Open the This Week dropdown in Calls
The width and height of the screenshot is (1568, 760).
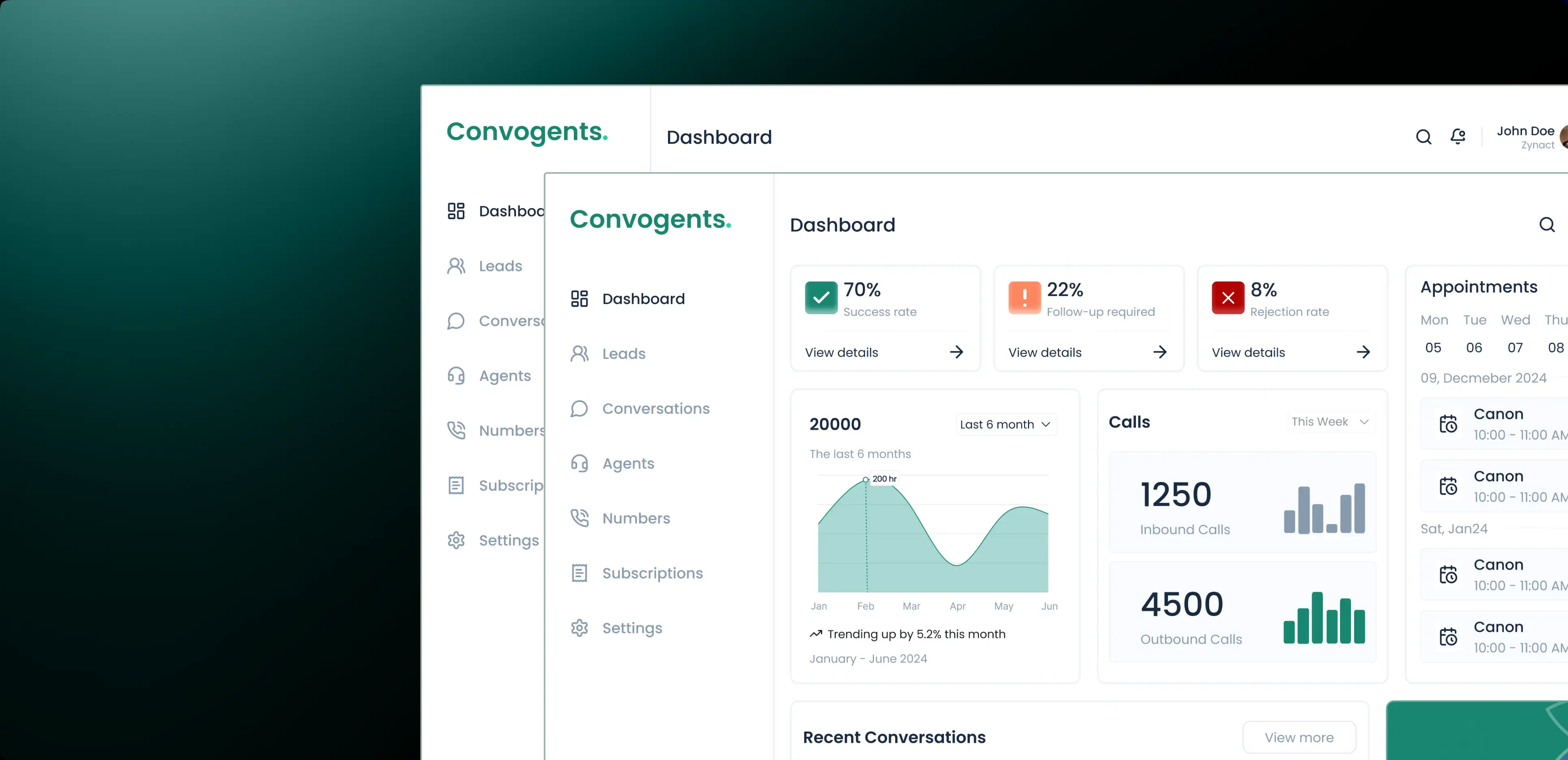tap(1331, 422)
